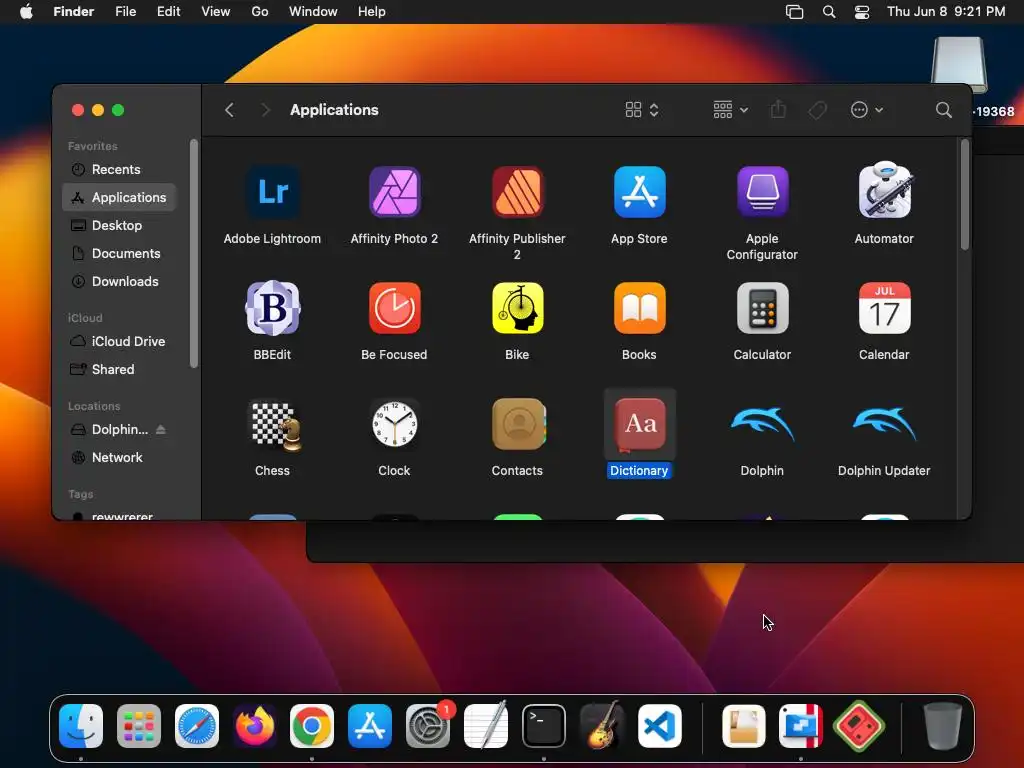Open the group-by options dropdown
Viewport: 1024px width, 768px height.
pos(730,110)
